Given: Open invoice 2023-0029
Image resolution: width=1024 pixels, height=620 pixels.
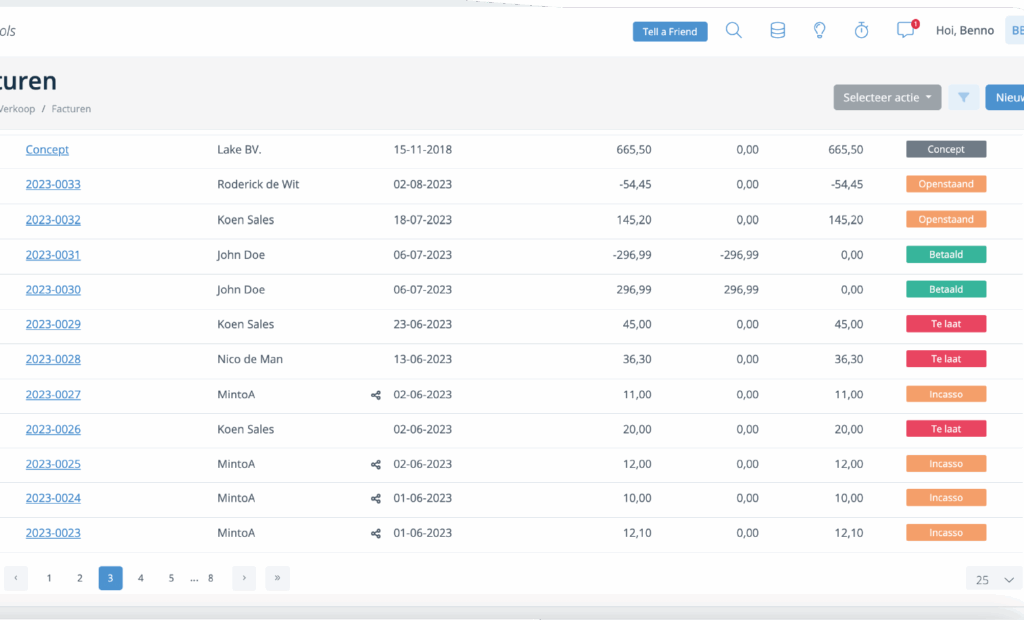Looking at the screenshot, I should pyautogui.click(x=53, y=324).
